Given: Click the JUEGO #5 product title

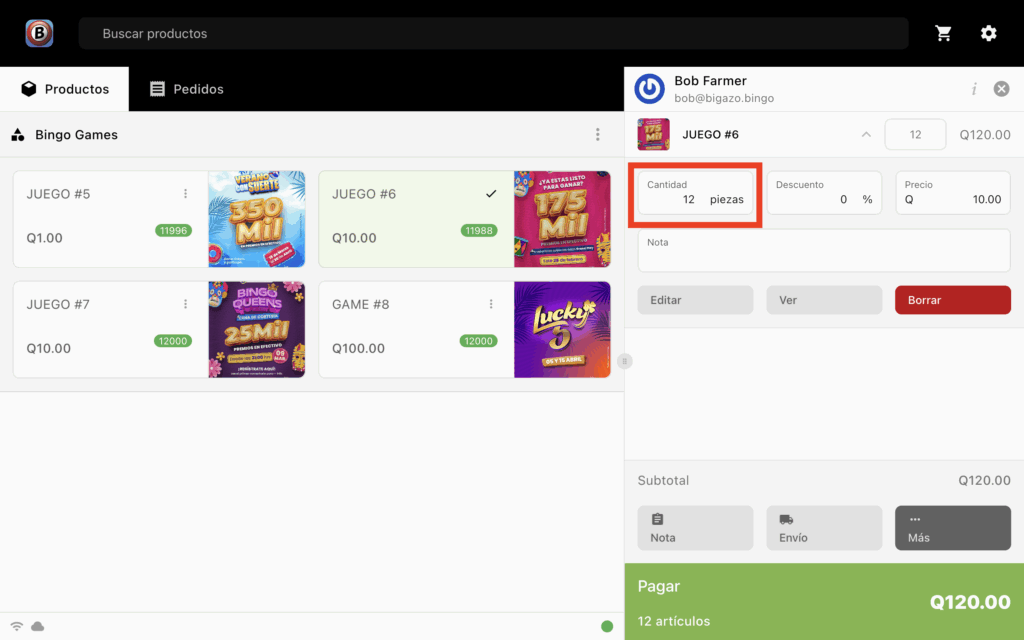Looking at the screenshot, I should [x=58, y=194].
